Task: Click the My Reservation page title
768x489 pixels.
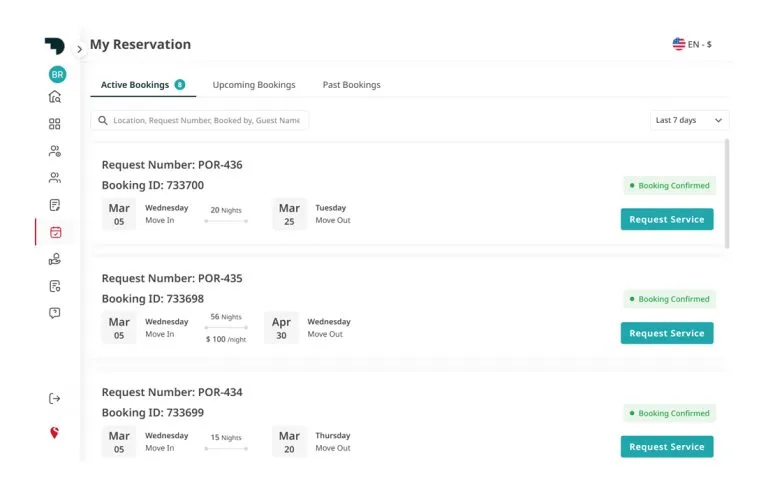Action: point(140,44)
